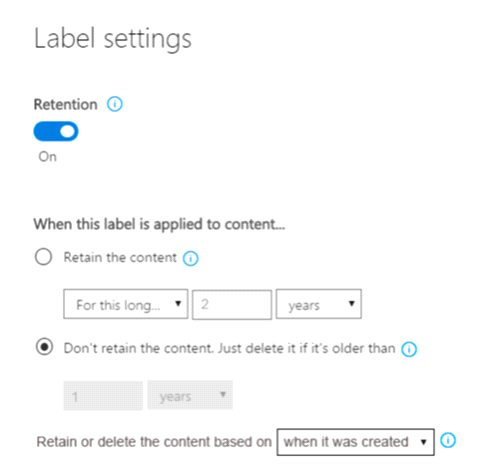Image resolution: width=504 pixels, height=464 pixels.
Task: Click Retain or delete the content based on label
Action: [x=154, y=442]
